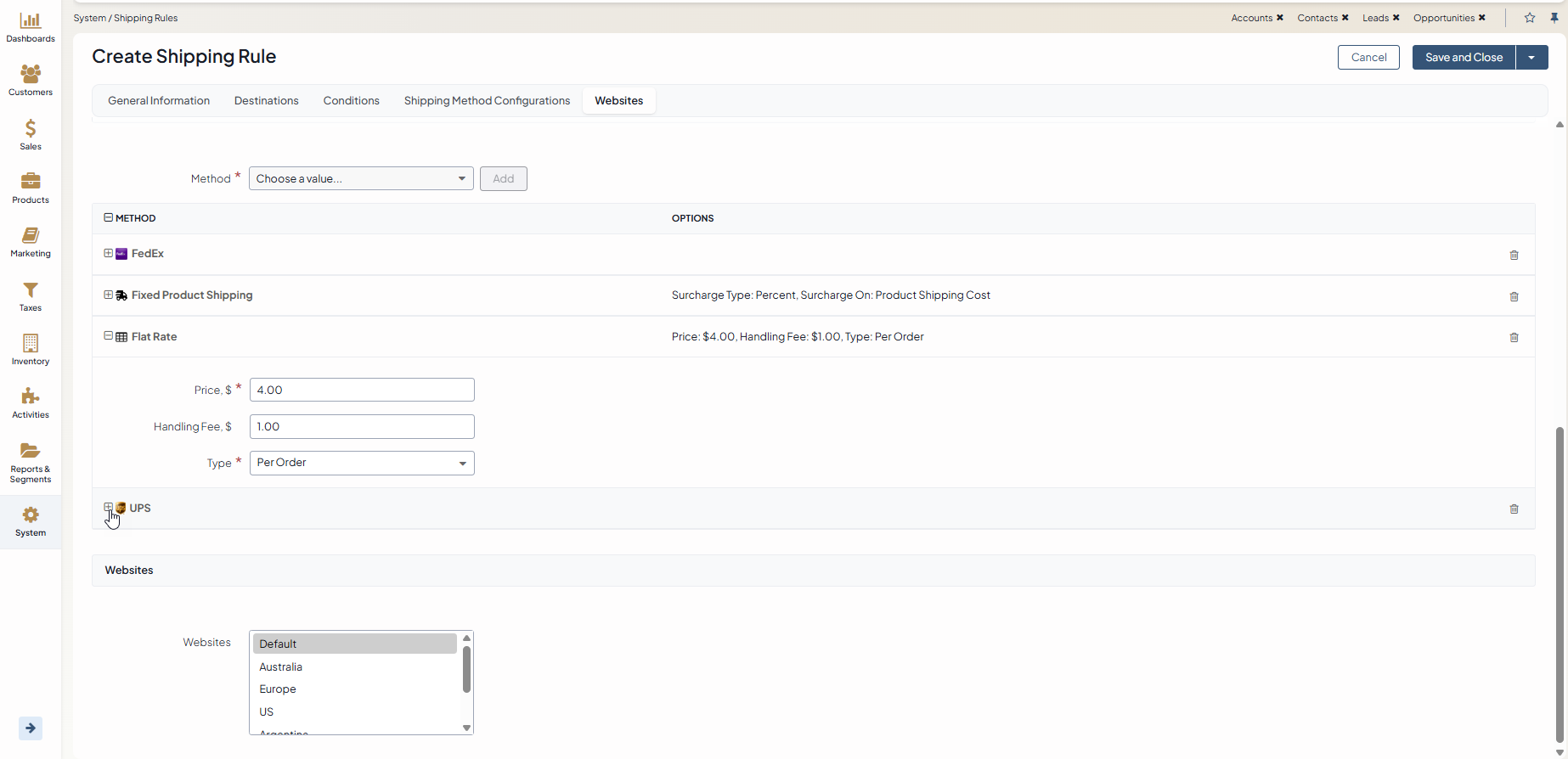Delete the UPS shipping method row

coord(1514,509)
